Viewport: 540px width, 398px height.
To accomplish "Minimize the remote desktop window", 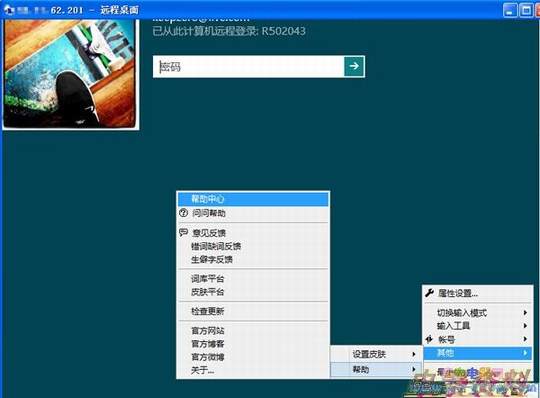I will pyautogui.click(x=510, y=10).
